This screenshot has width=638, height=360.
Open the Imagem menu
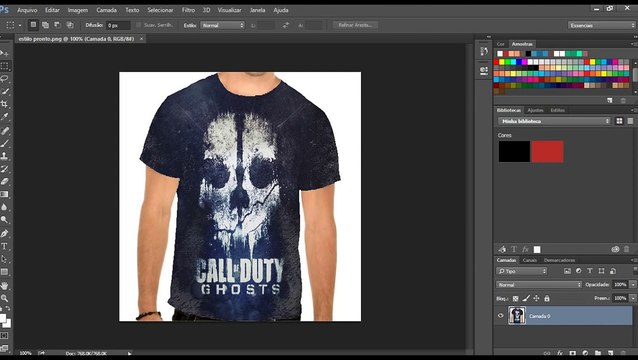click(x=78, y=10)
